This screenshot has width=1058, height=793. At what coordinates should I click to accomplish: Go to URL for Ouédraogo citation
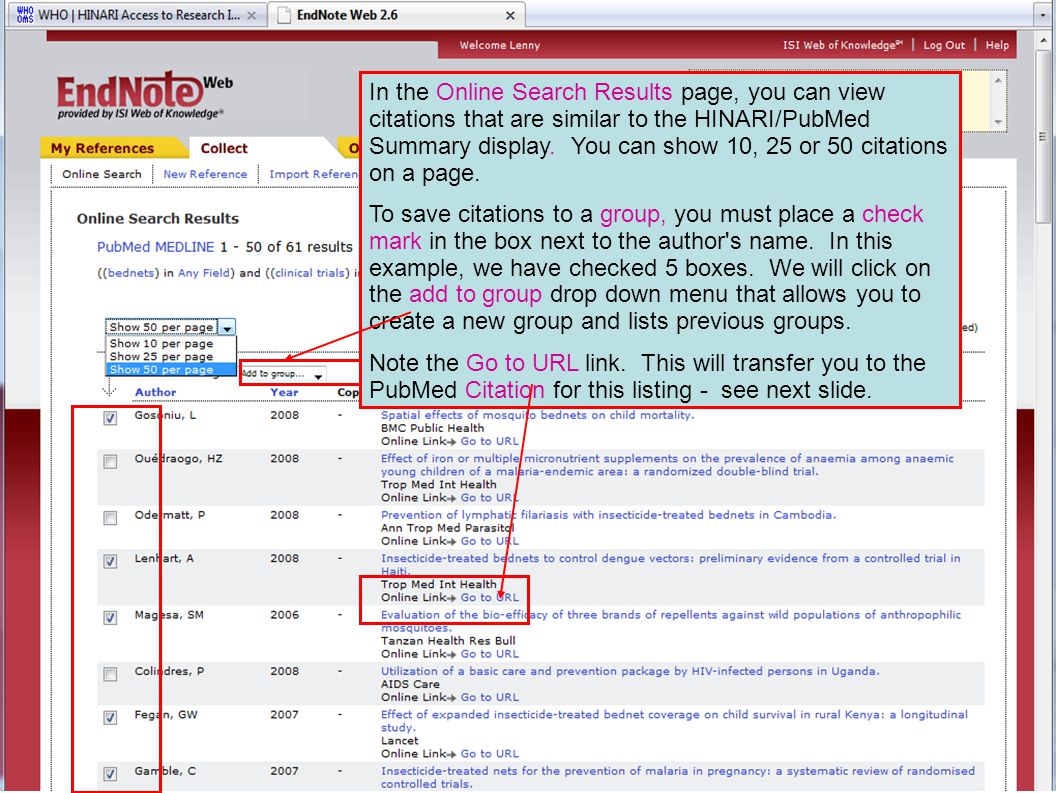490,498
